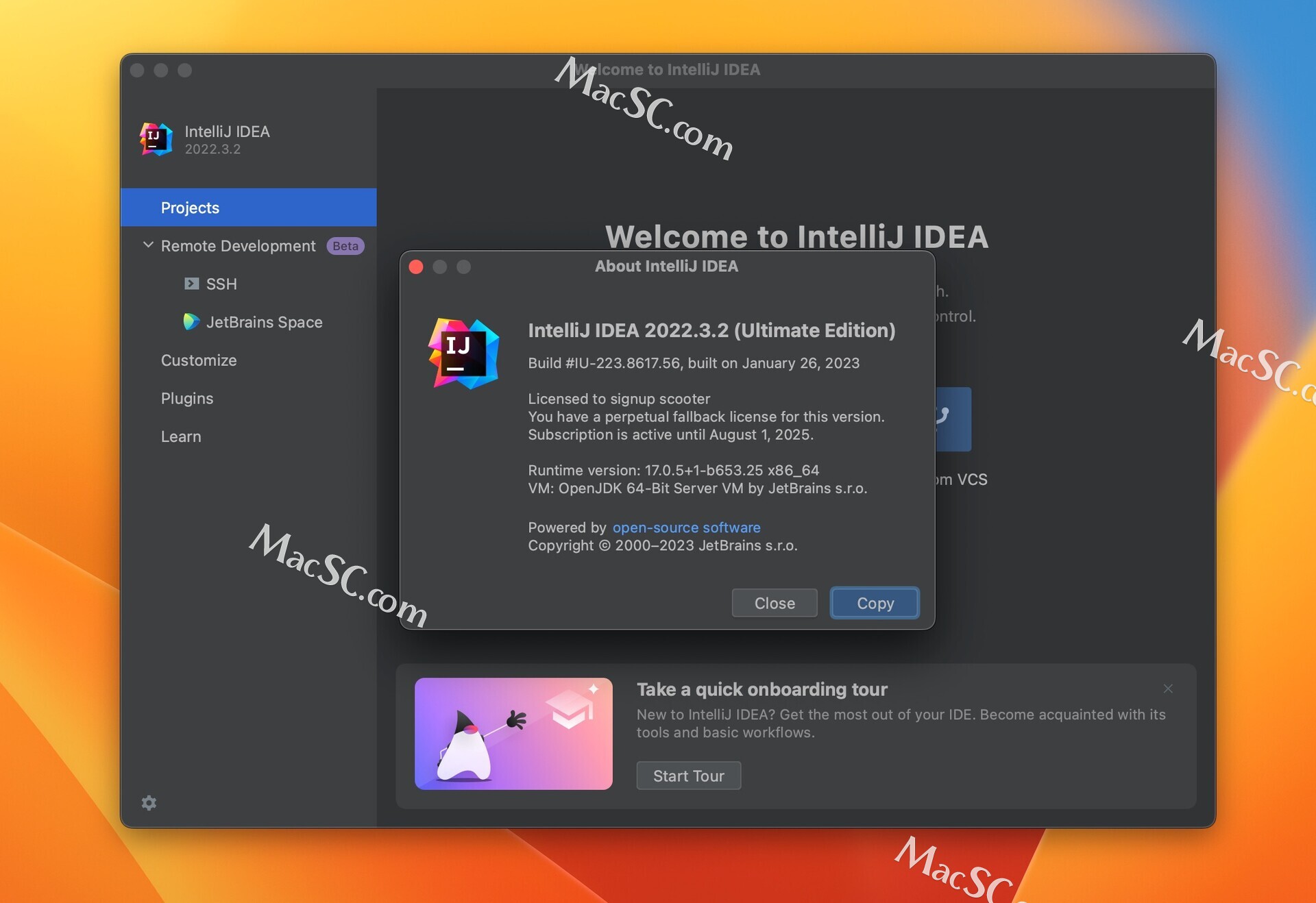Open the open-source software link
Image resolution: width=1316 pixels, height=903 pixels.
(x=686, y=527)
